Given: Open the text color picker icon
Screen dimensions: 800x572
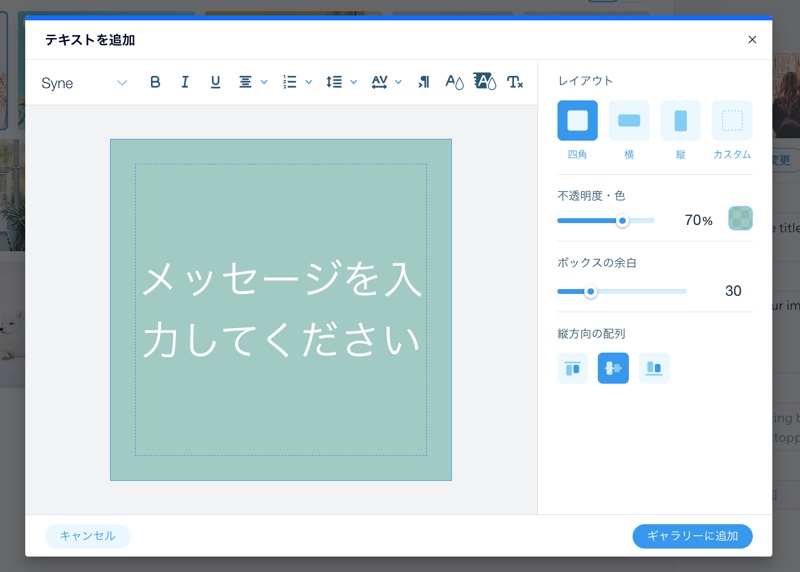Looking at the screenshot, I should (454, 83).
